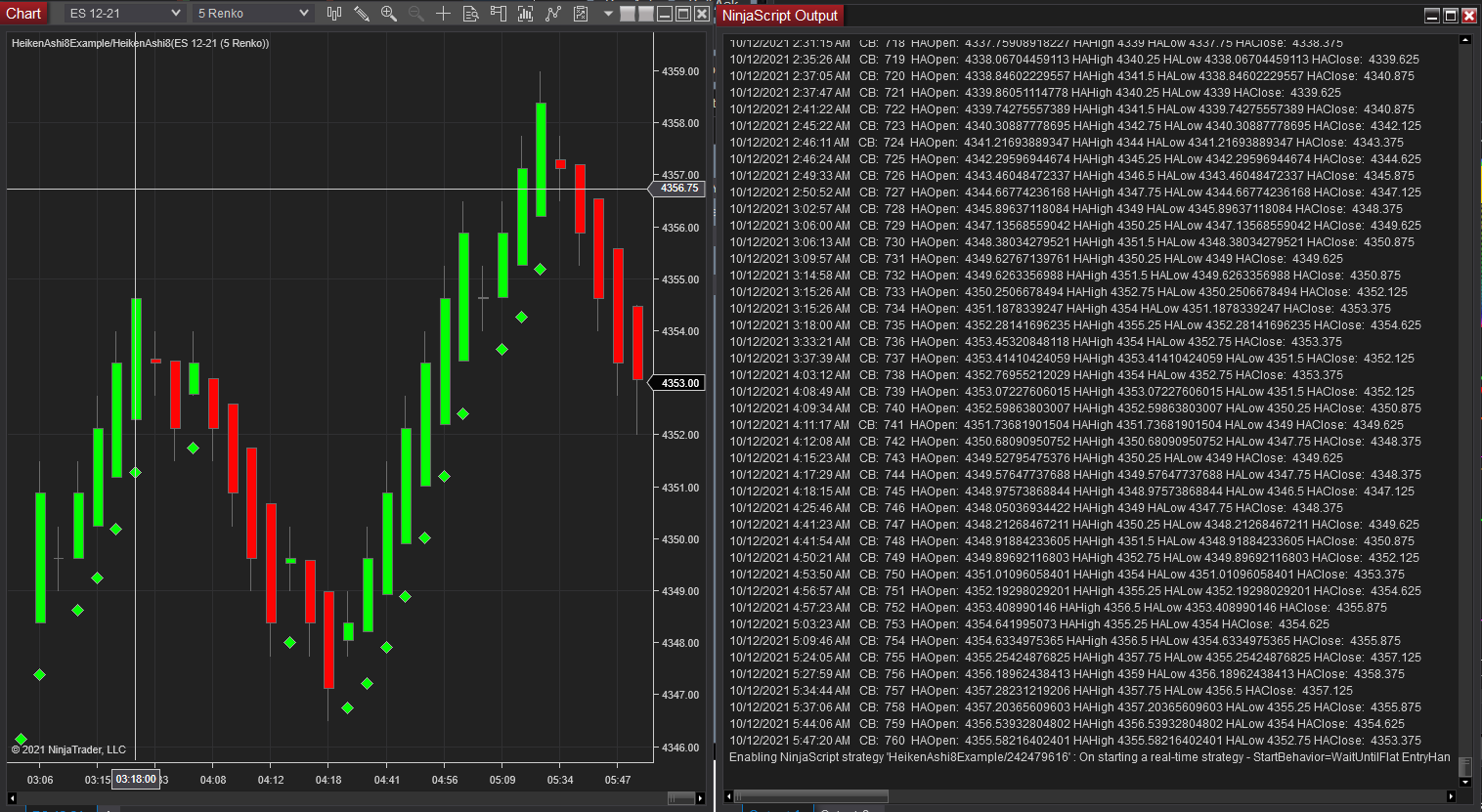
Task: Click the second link-window square button
Action: tap(645, 14)
